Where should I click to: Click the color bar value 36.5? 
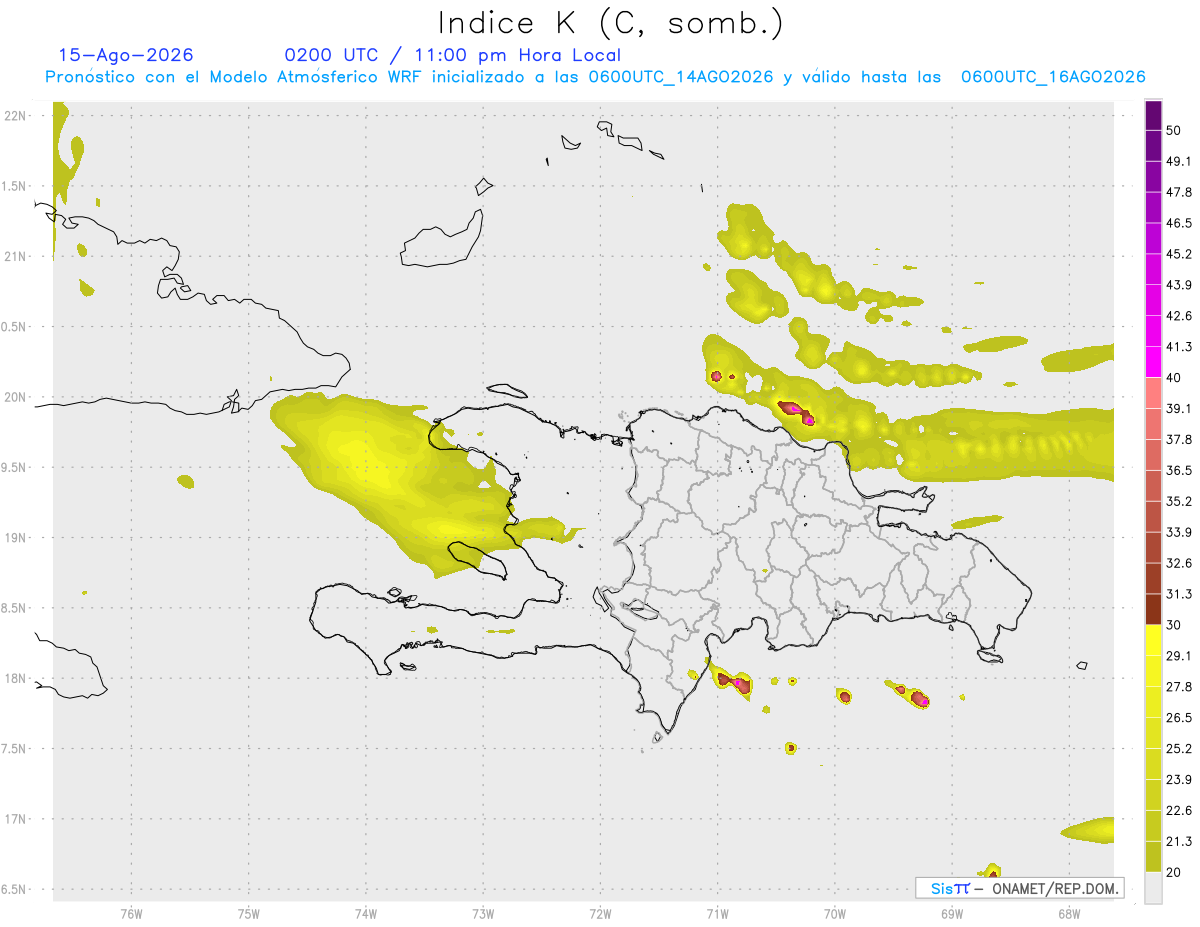[x=1179, y=471]
